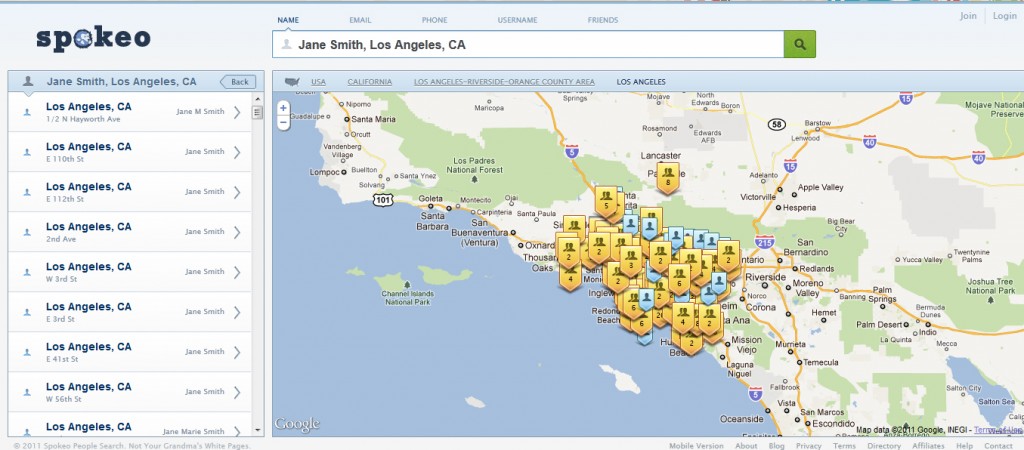This screenshot has width=1024, height=450.
Task: Expand the E 112th St result chevron
Action: [x=236, y=192]
